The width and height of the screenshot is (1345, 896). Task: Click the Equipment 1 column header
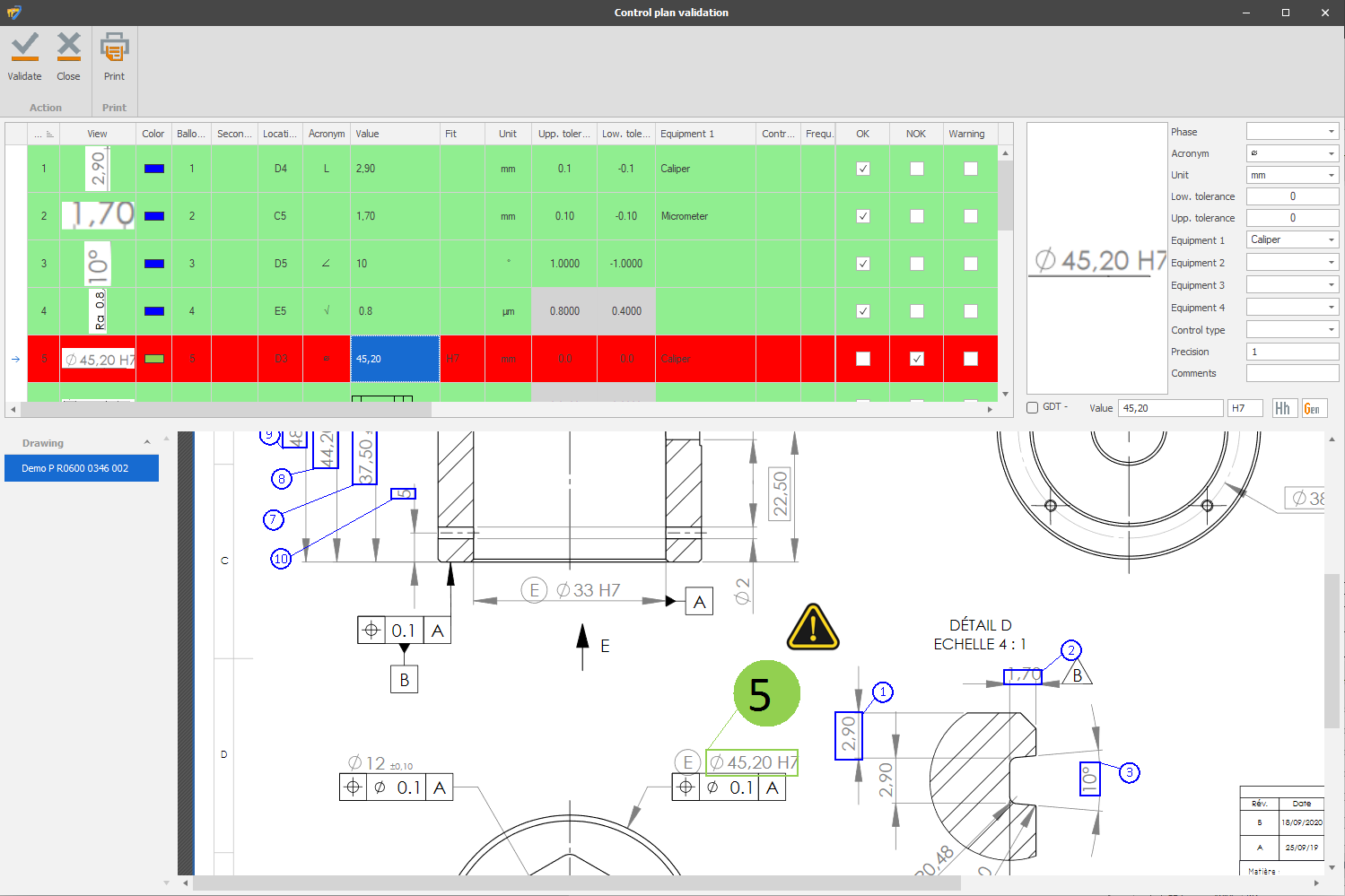(704, 134)
